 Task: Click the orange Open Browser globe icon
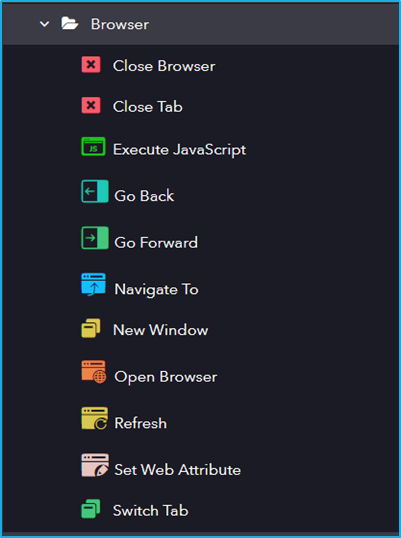(x=94, y=372)
